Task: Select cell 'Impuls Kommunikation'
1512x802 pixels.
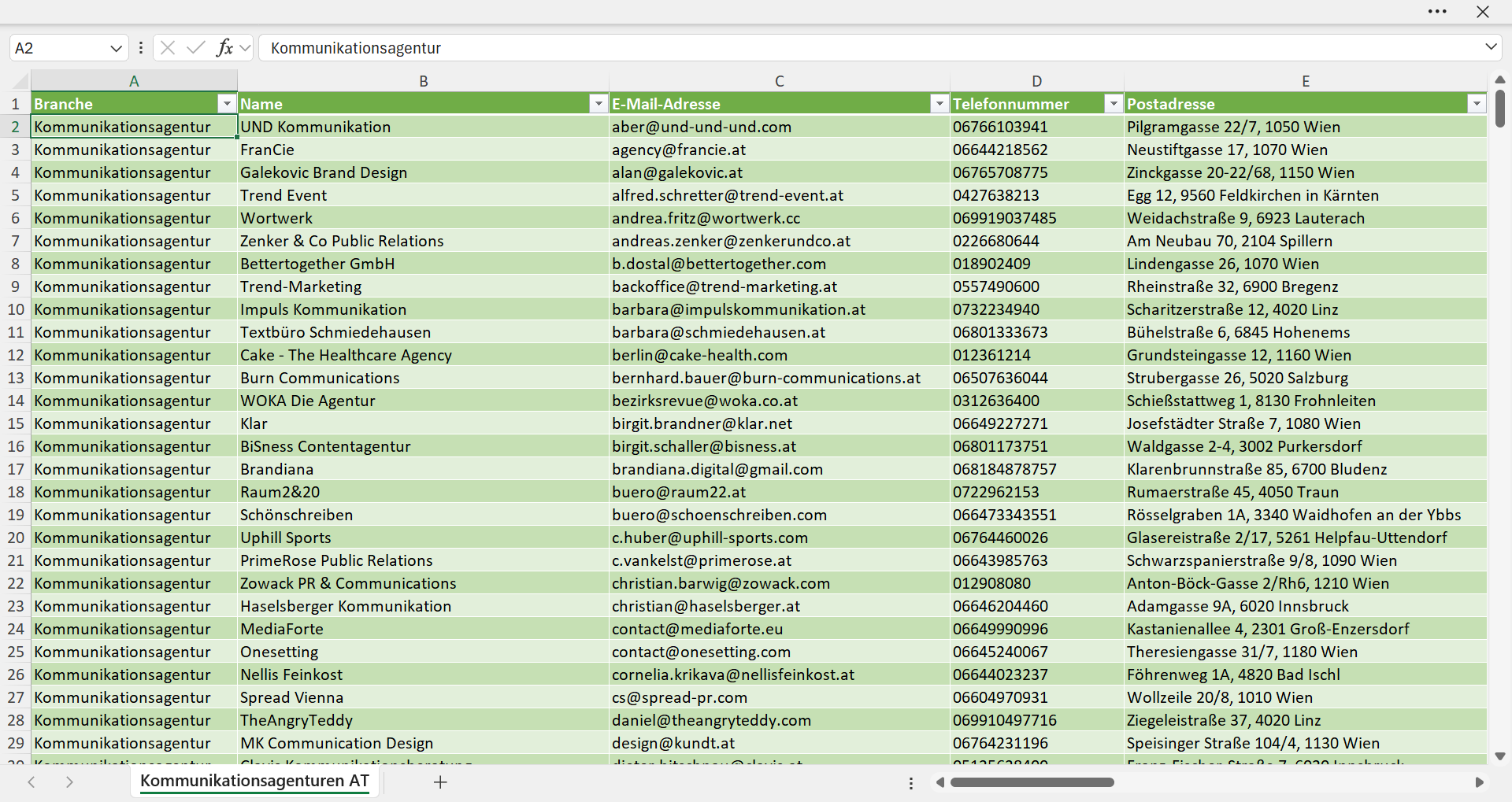Action: (424, 309)
